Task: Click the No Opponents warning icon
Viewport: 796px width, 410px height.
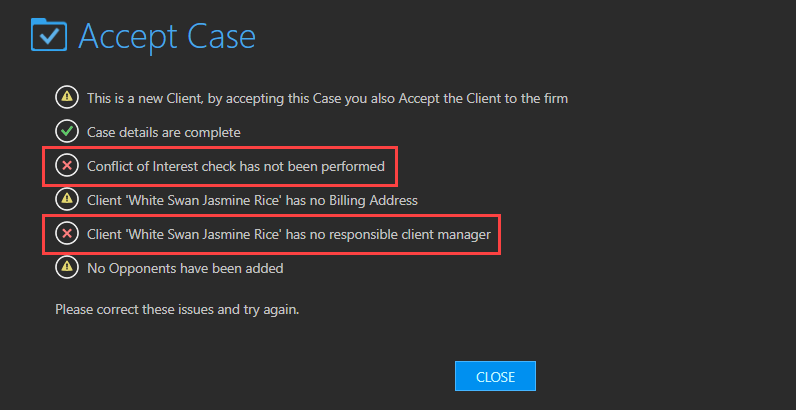Action: coord(67,267)
